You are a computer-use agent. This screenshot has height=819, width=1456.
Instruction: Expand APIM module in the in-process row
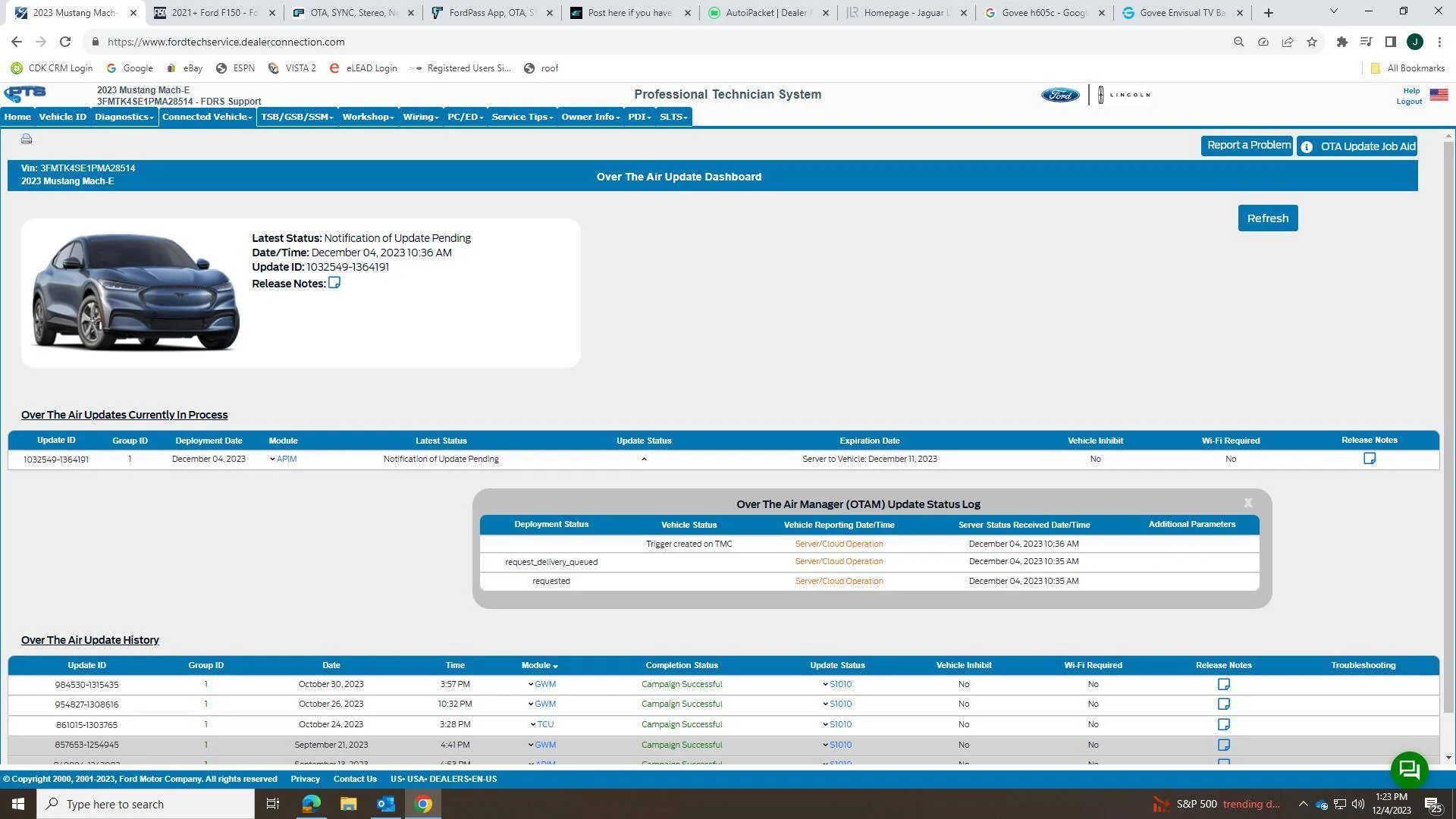click(x=283, y=459)
